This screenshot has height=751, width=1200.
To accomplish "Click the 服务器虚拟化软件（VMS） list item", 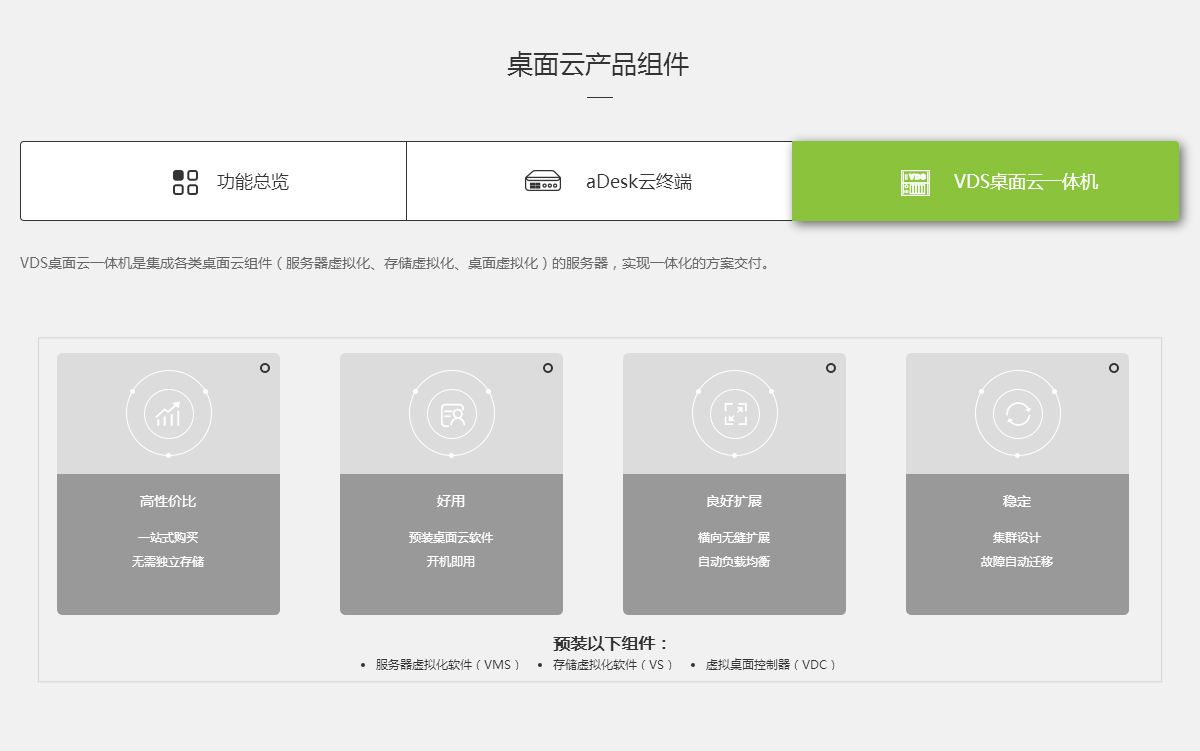I will tap(448, 664).
